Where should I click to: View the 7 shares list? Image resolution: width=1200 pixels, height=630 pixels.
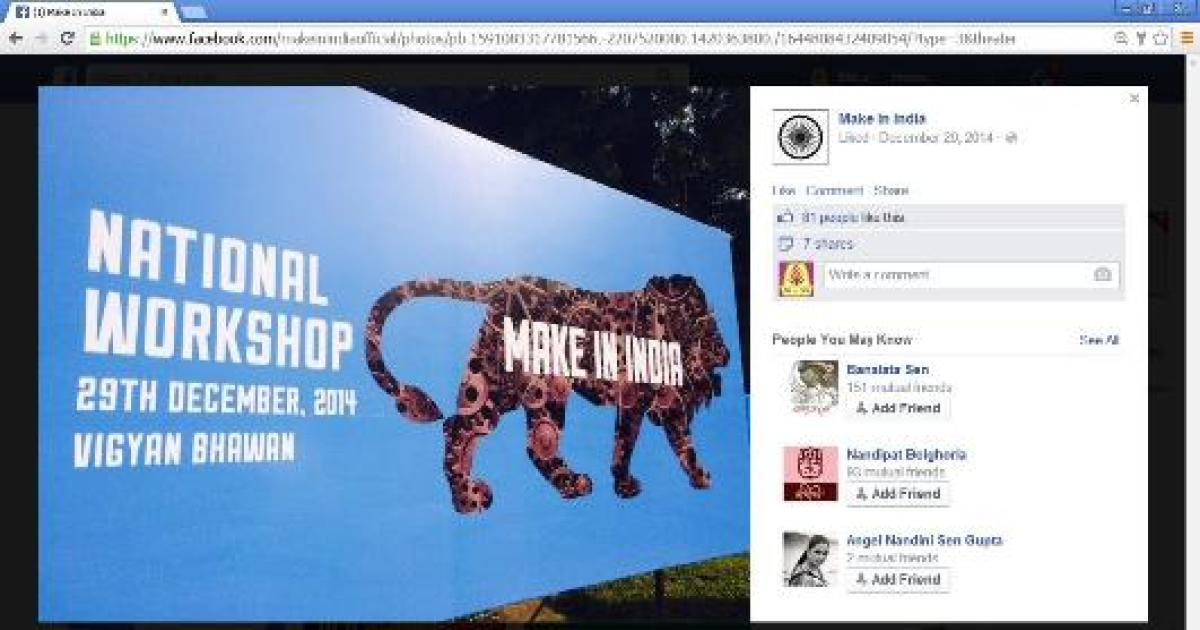click(x=828, y=243)
